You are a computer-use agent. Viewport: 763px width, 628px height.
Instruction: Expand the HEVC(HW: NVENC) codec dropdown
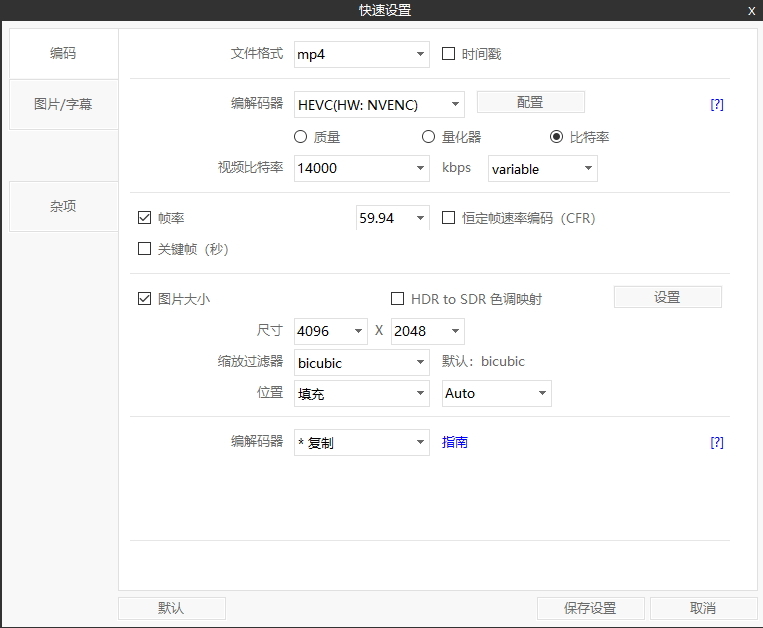coord(379,105)
